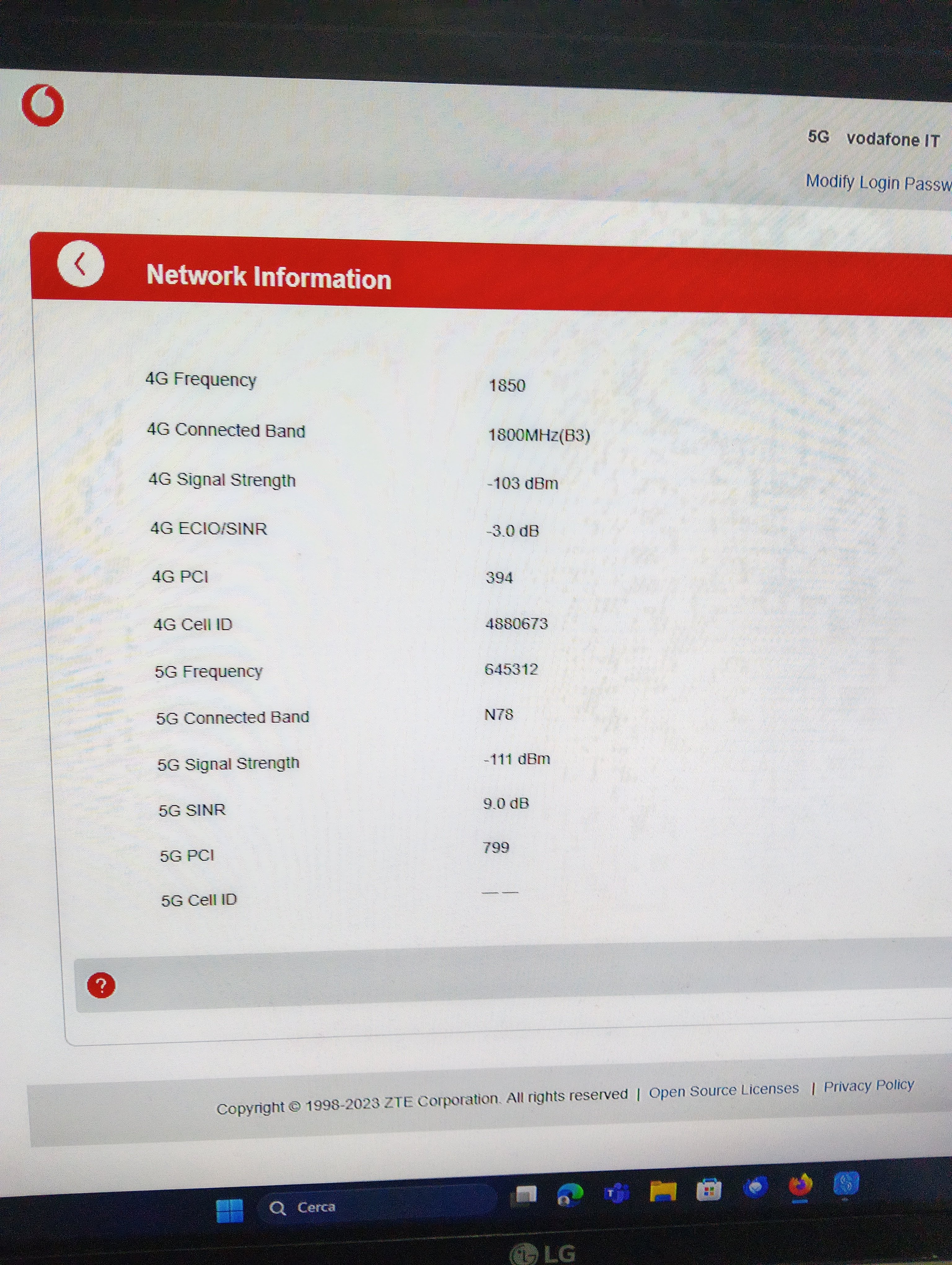Click the 4G Cell ID value 4880673

click(517, 623)
